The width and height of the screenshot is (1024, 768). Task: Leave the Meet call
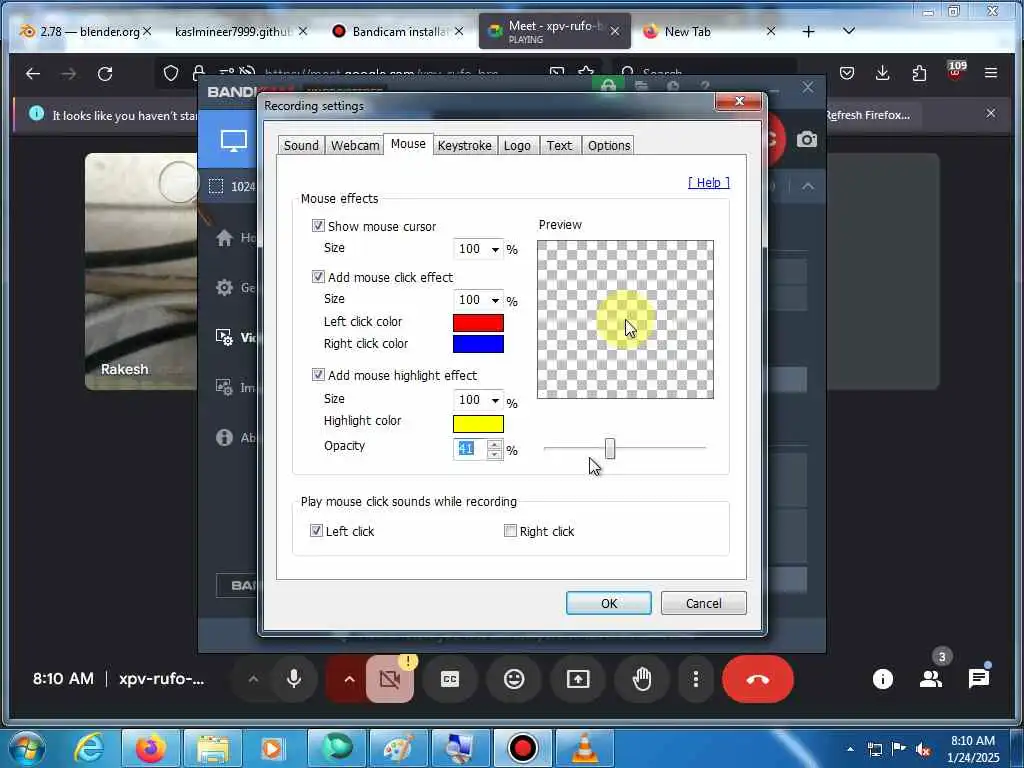pyautogui.click(x=758, y=679)
